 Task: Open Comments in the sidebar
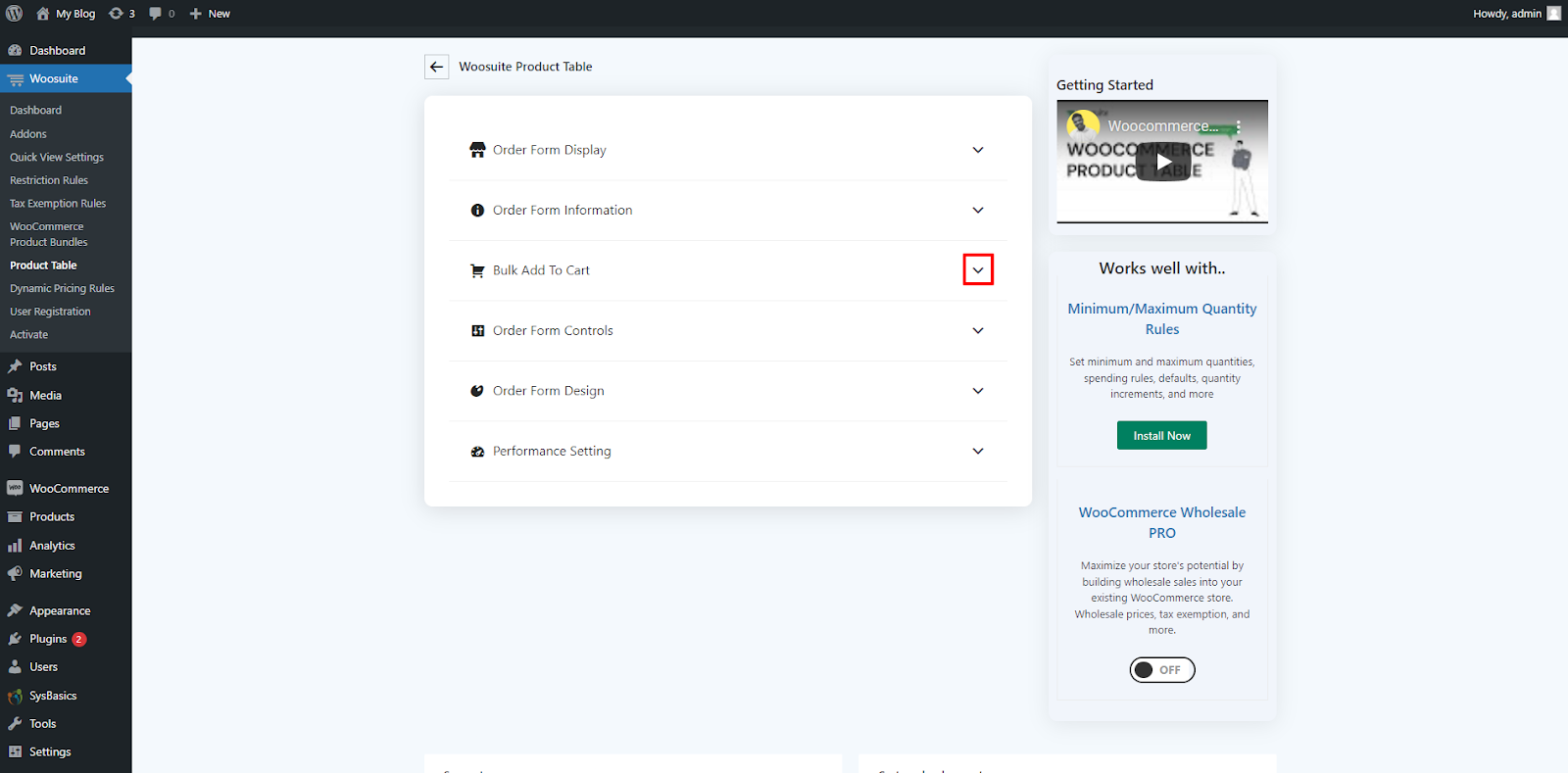coord(57,452)
